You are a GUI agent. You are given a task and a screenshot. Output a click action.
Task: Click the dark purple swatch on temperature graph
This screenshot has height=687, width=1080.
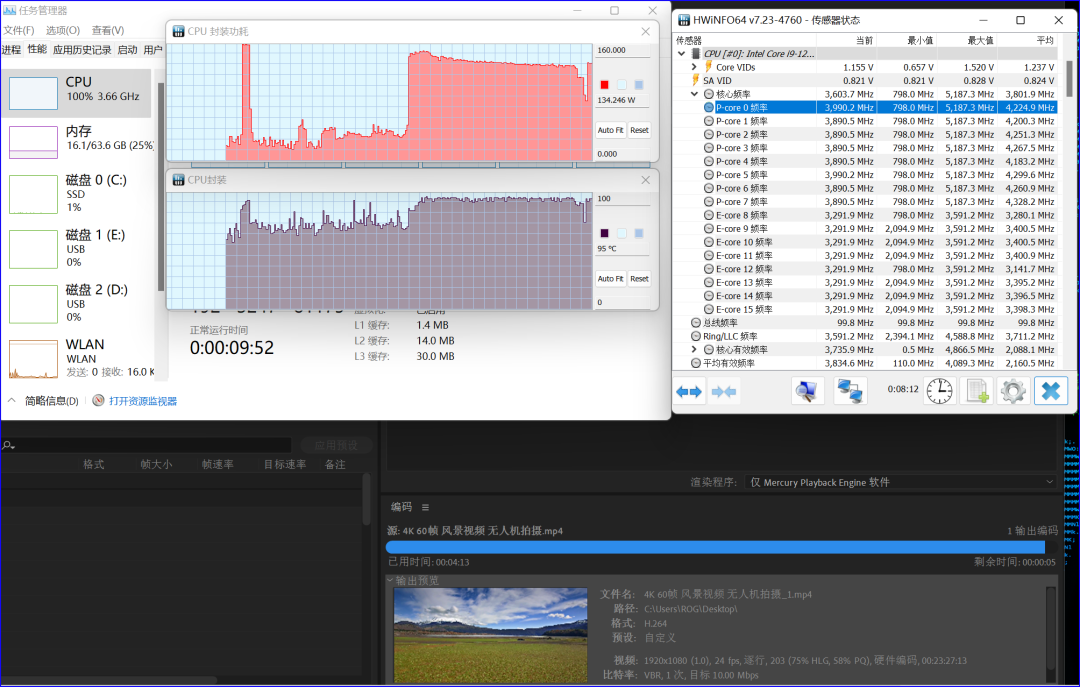point(604,233)
